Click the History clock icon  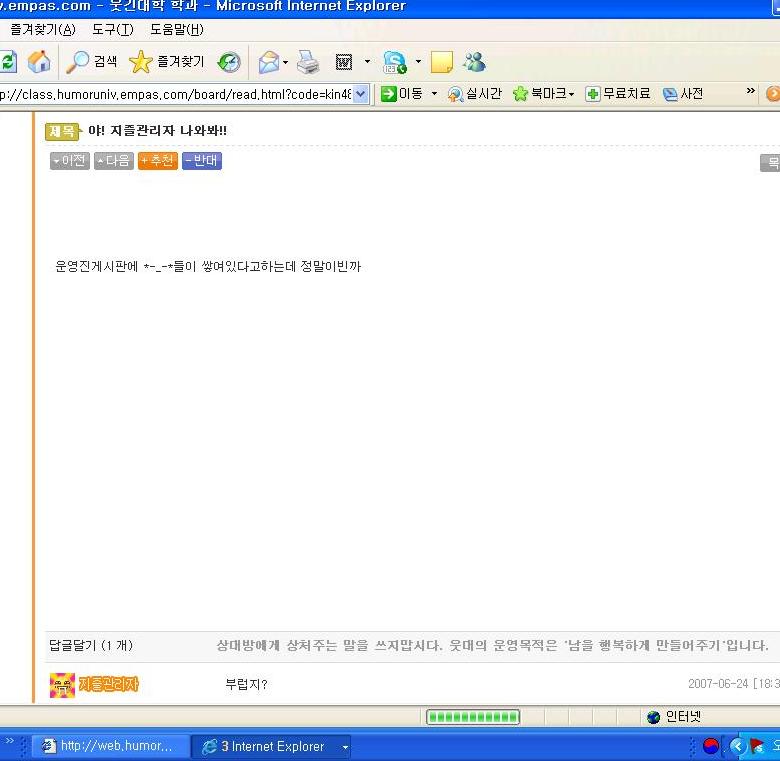click(x=229, y=62)
